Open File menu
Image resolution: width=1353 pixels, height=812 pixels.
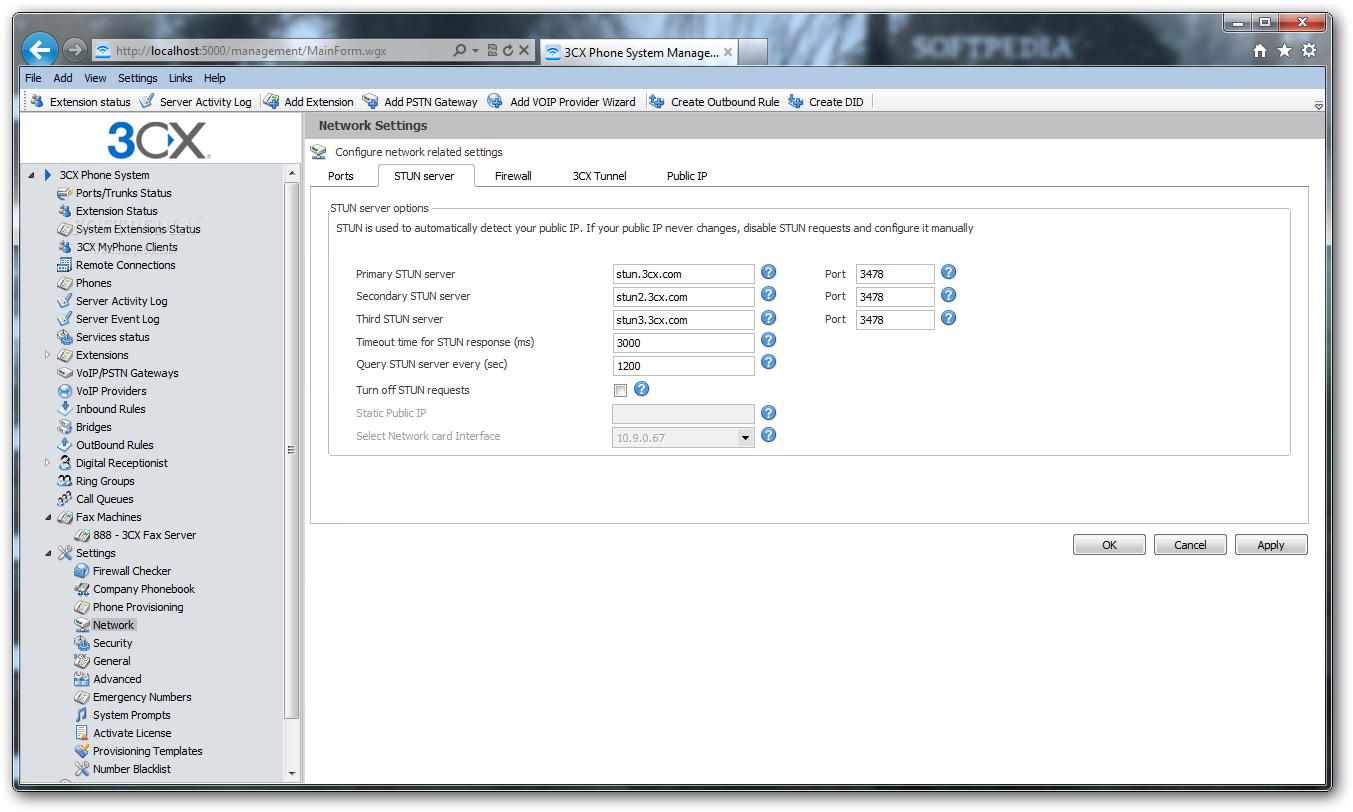click(33, 78)
